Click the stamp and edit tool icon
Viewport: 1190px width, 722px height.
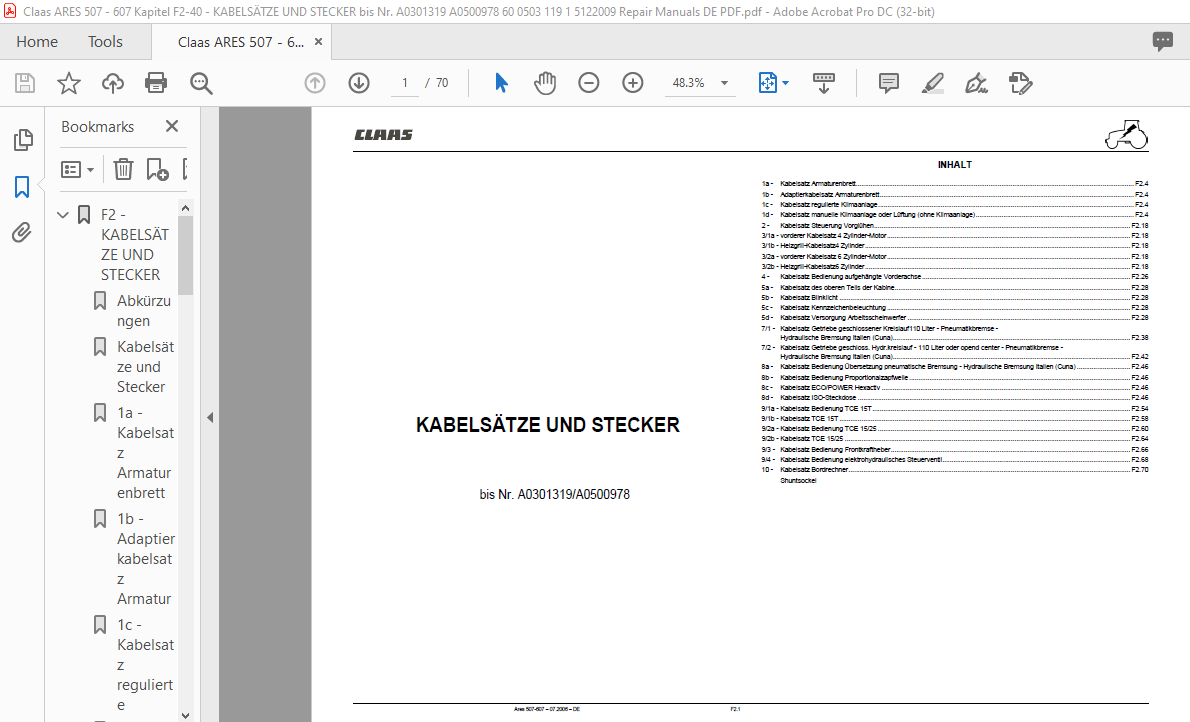click(1020, 83)
